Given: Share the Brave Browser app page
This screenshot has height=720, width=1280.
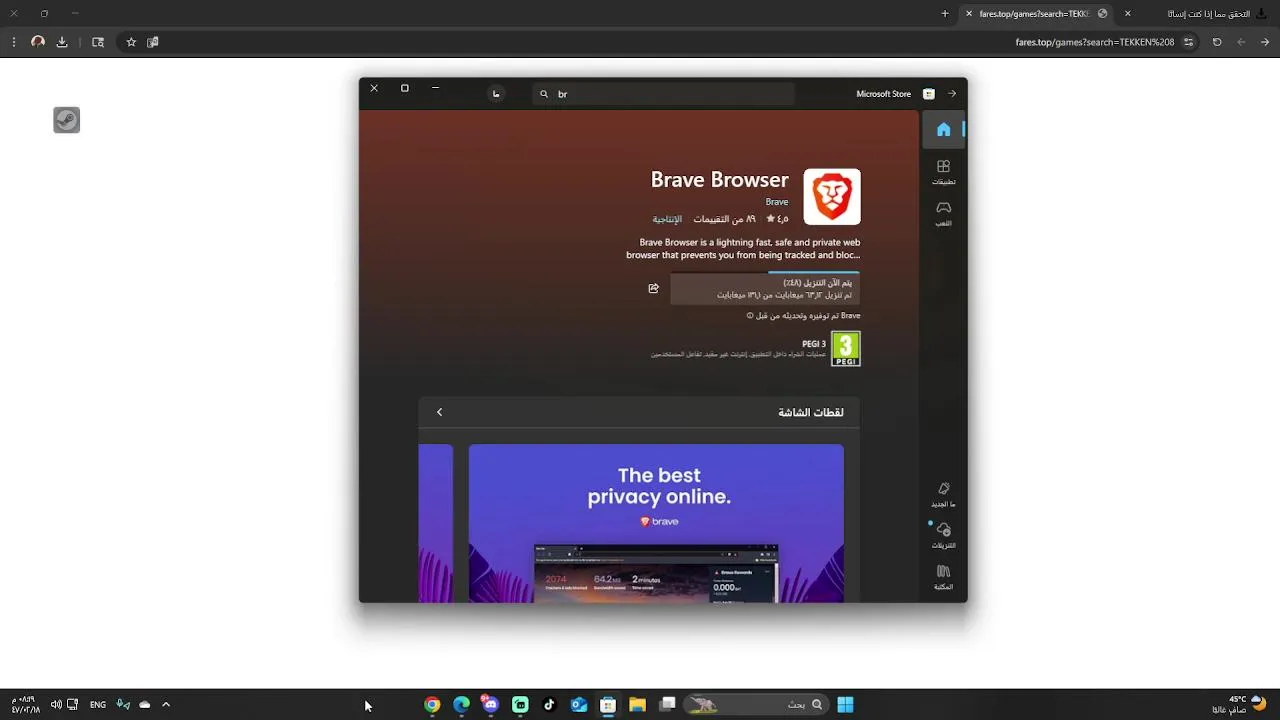Looking at the screenshot, I should (x=653, y=288).
